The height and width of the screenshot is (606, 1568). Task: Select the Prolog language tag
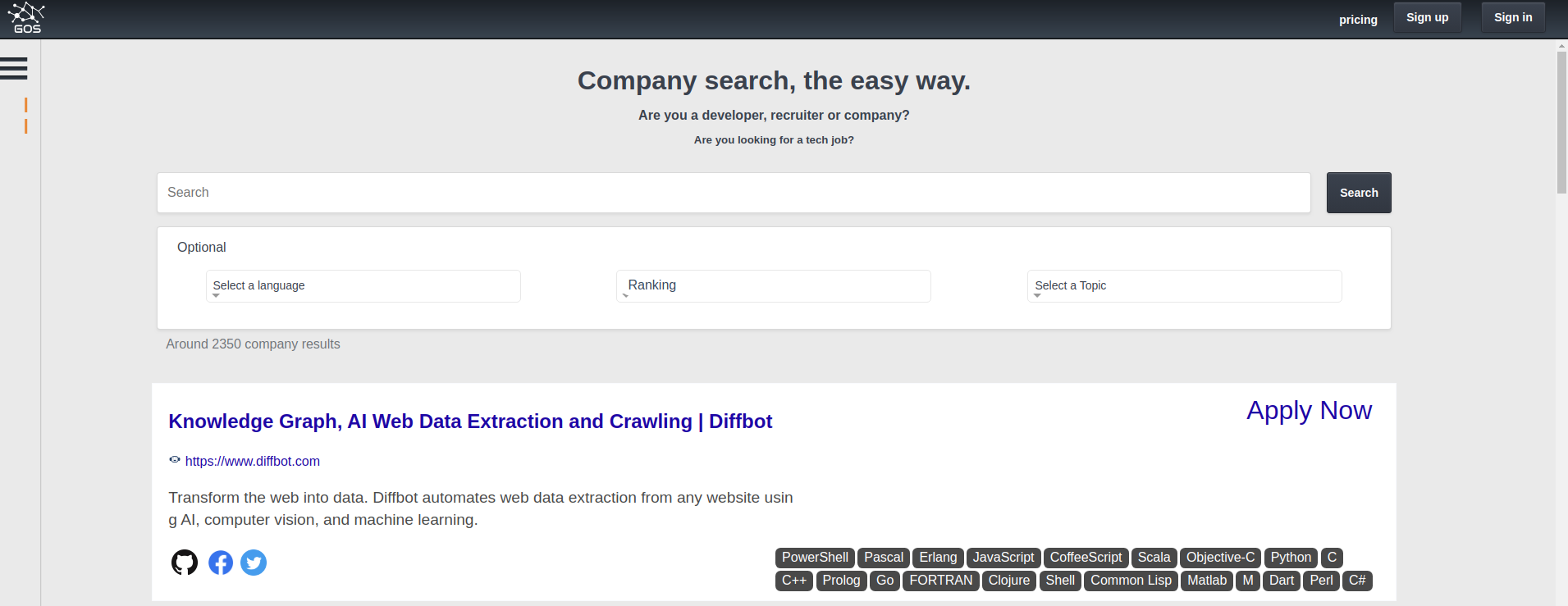(841, 581)
